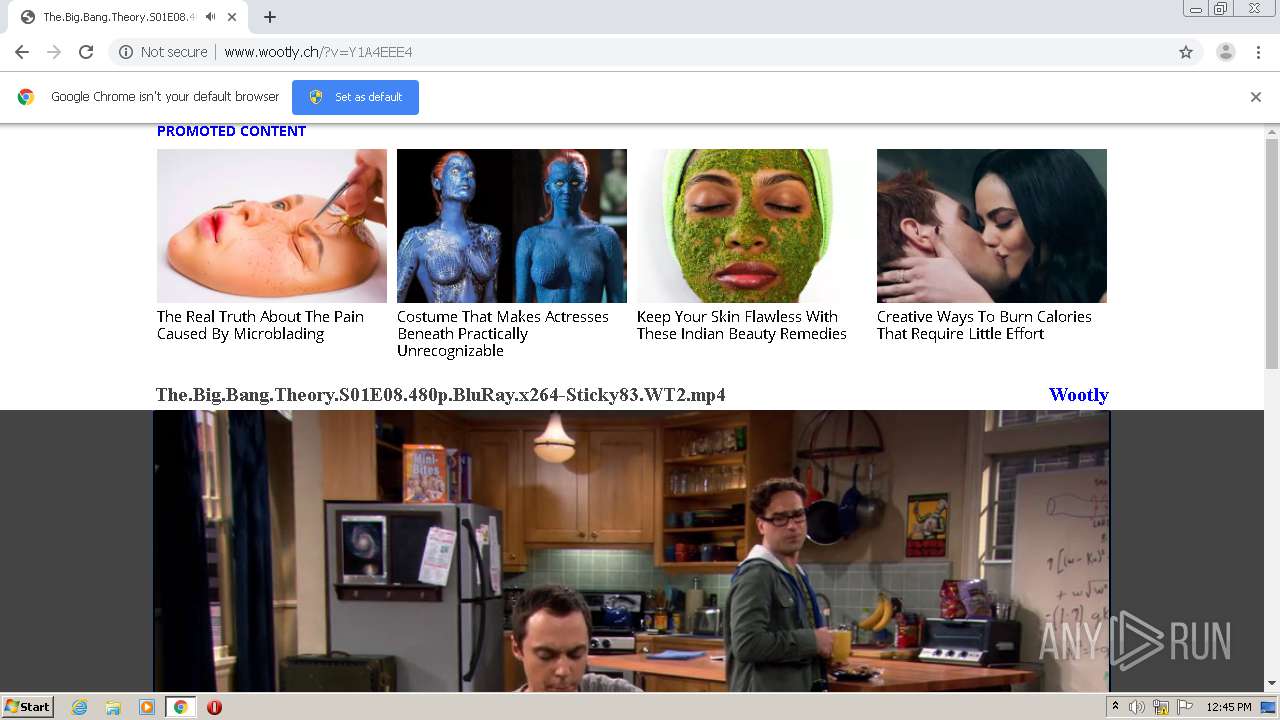1280x720 pixels.
Task: Open the blue costume actresses thumbnail
Action: (512, 226)
